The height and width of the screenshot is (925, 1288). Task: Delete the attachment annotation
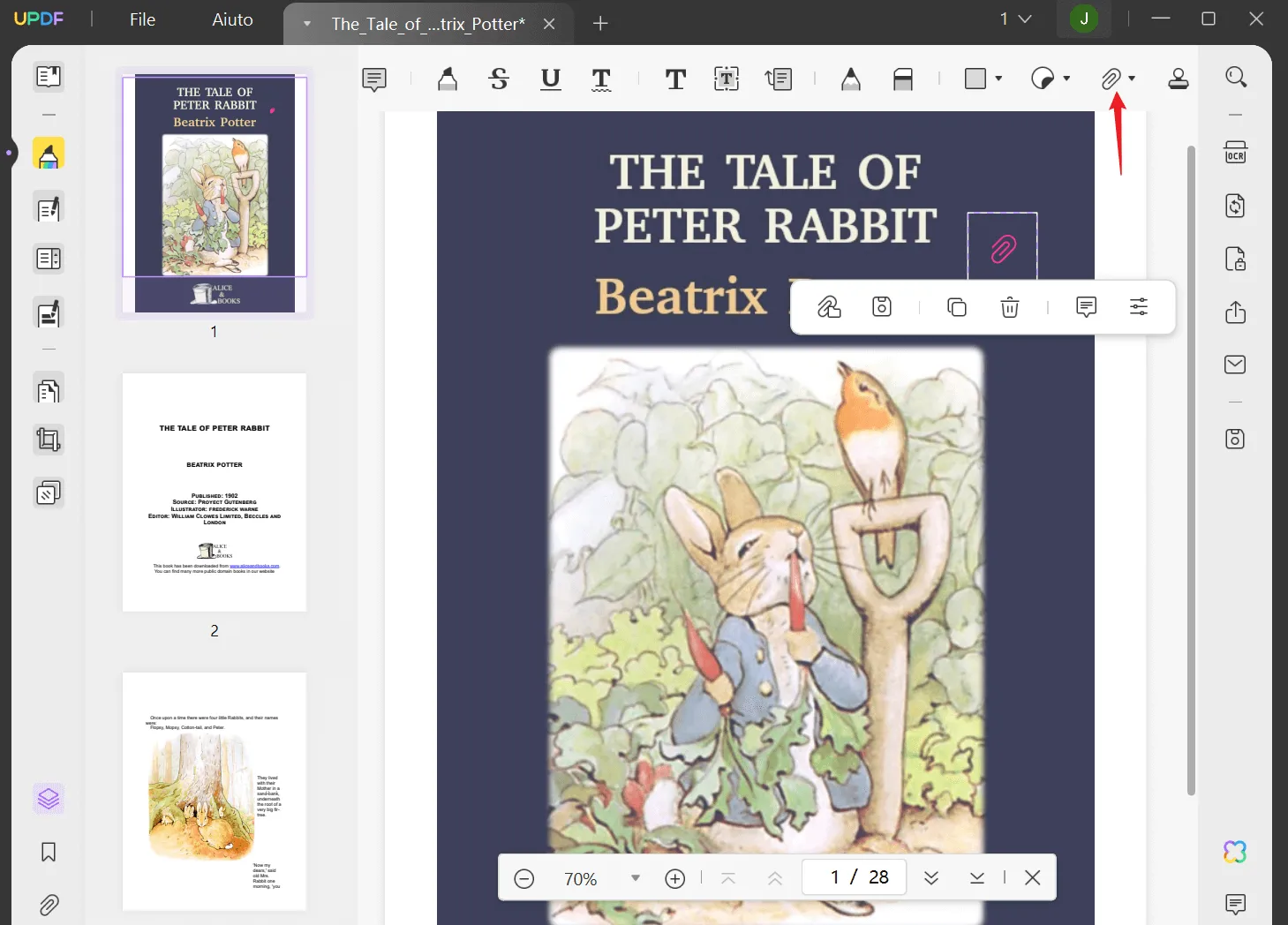1010,307
